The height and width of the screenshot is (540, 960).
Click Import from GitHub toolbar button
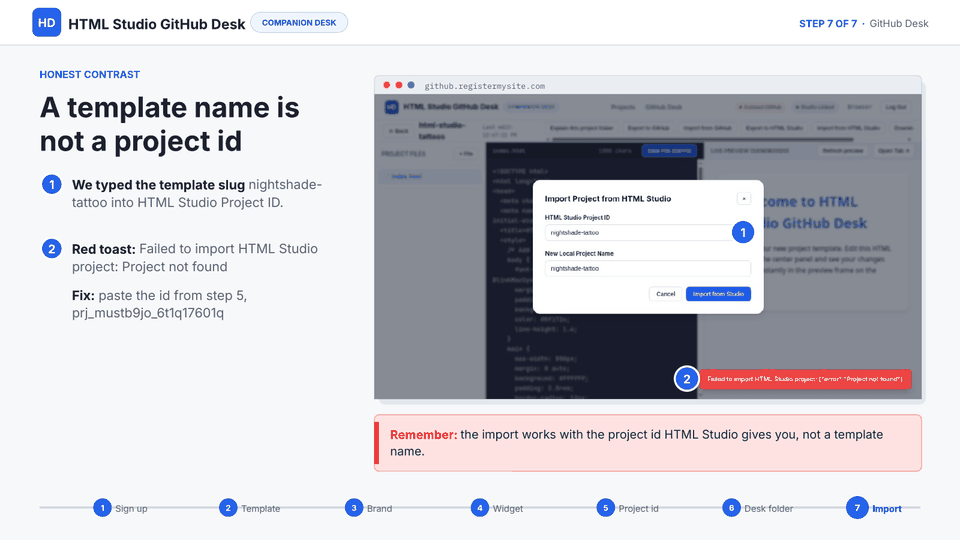click(707, 128)
